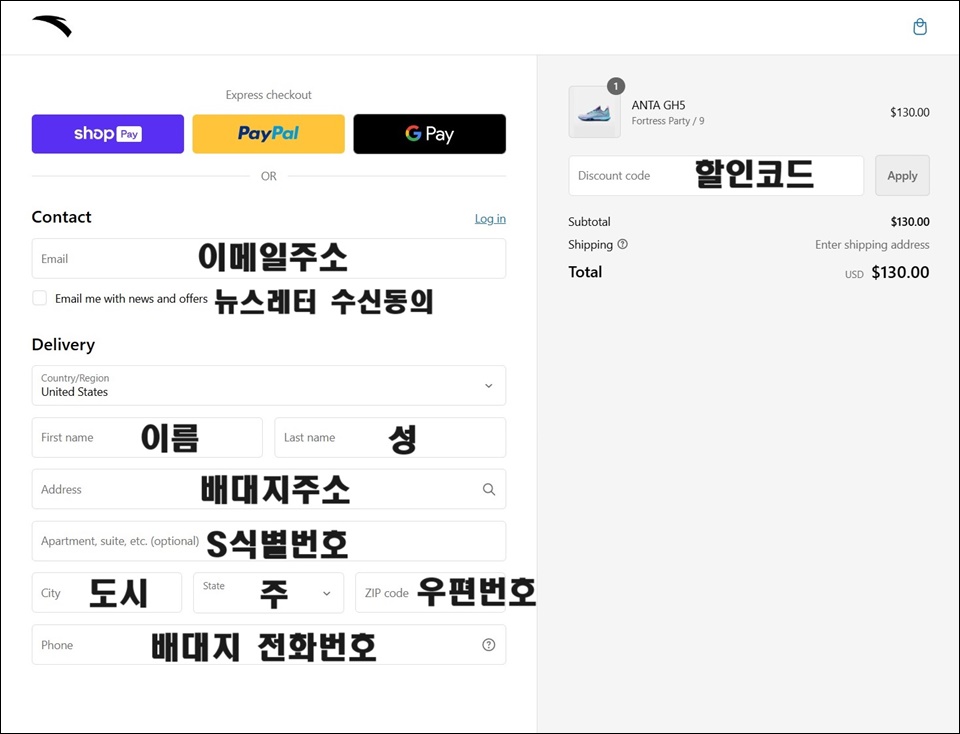Screen dimensions: 960x734
Task: Click the ANTA logo in the header
Action: point(52,26)
